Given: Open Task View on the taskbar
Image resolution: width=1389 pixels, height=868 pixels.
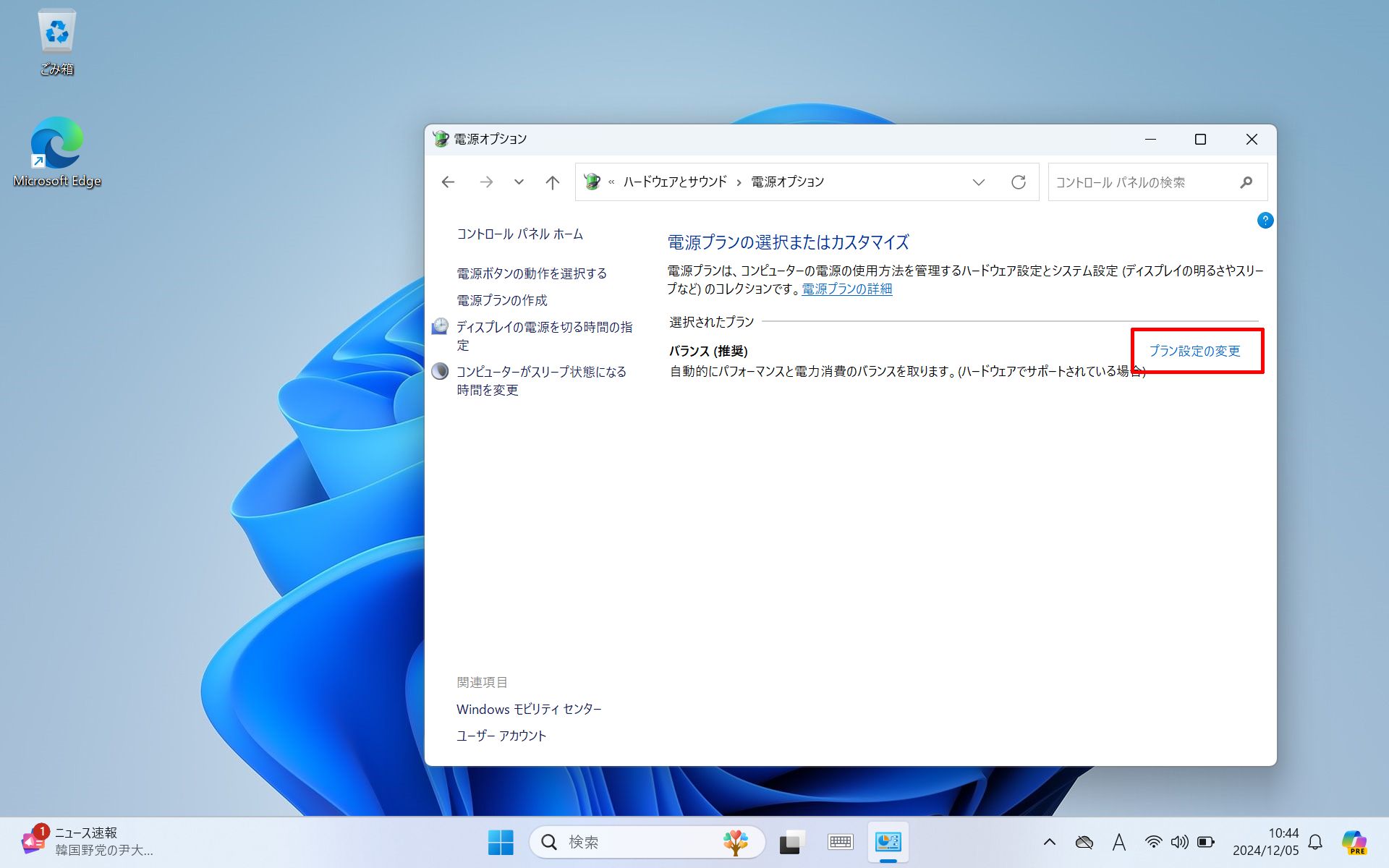Looking at the screenshot, I should pos(792,842).
